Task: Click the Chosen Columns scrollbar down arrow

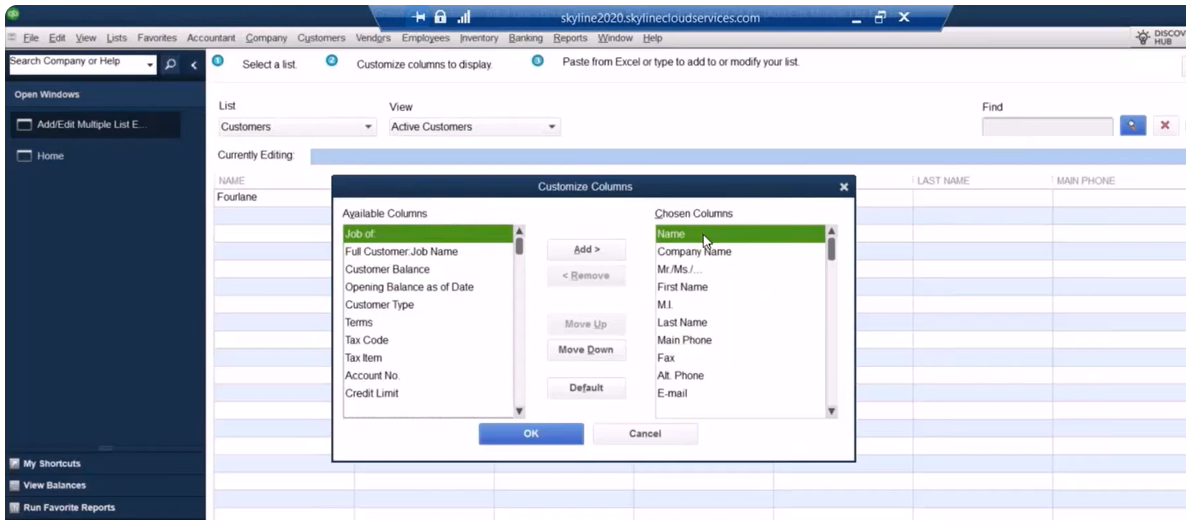Action: coord(831,411)
